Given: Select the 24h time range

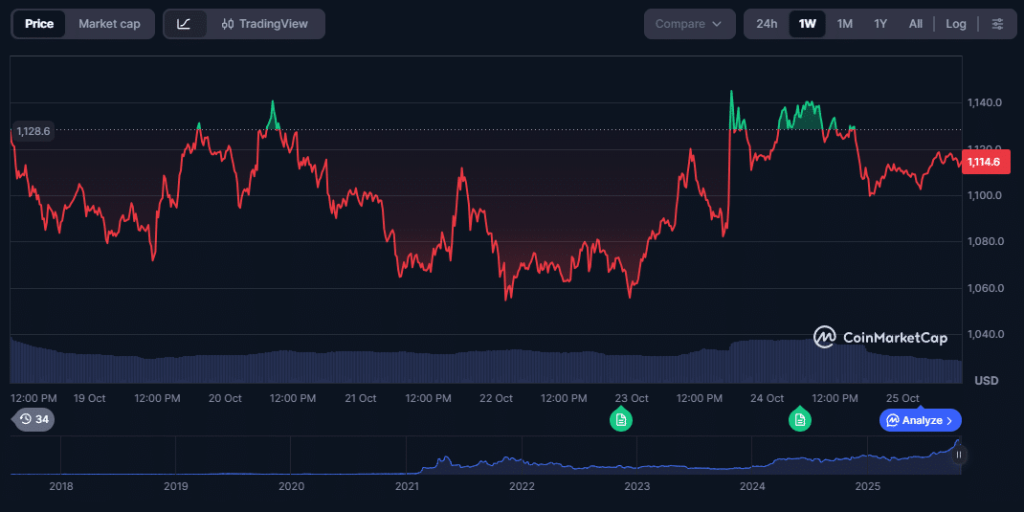Looking at the screenshot, I should pos(767,24).
